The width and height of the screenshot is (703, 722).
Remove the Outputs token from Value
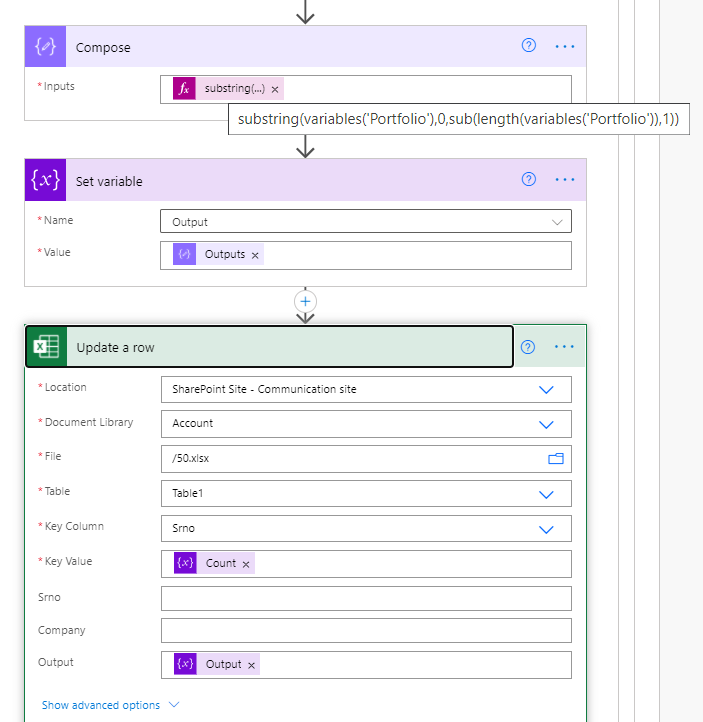click(x=255, y=255)
